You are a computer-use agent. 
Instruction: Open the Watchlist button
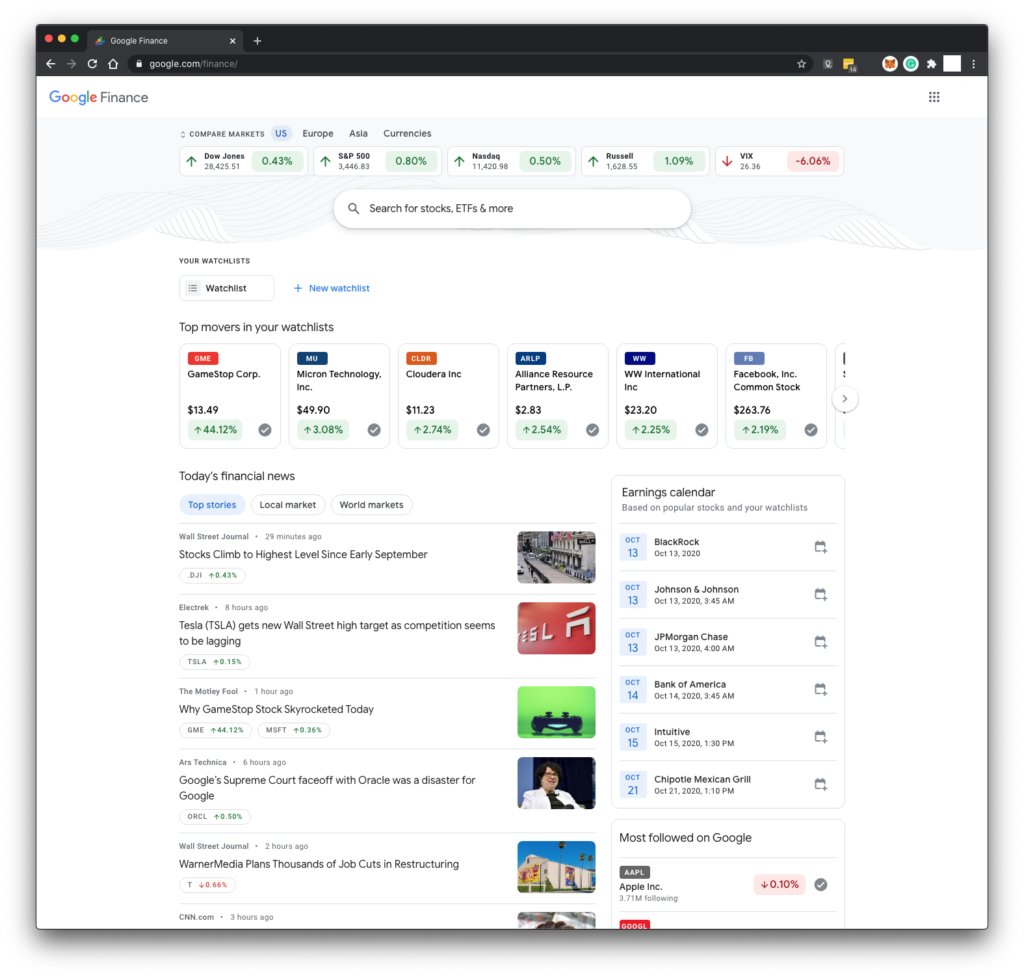pyautogui.click(x=226, y=288)
